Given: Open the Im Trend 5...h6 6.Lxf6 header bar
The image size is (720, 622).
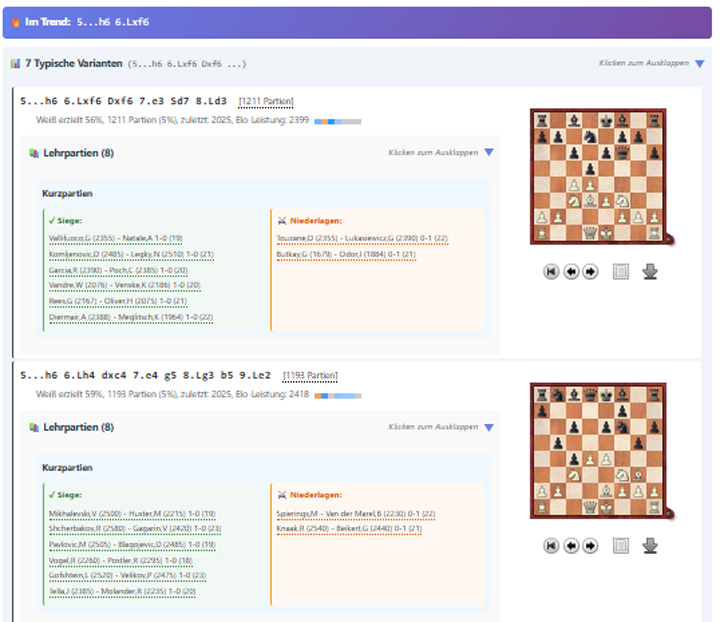Looking at the screenshot, I should tap(356, 22).
